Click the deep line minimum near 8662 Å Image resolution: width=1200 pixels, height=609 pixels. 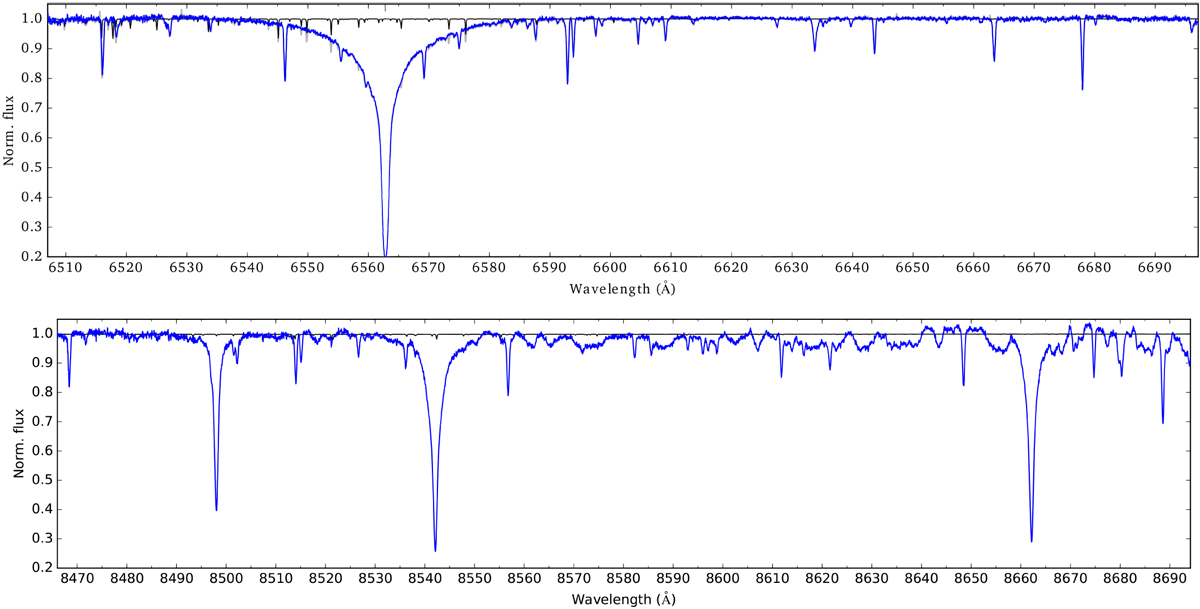click(x=1031, y=539)
